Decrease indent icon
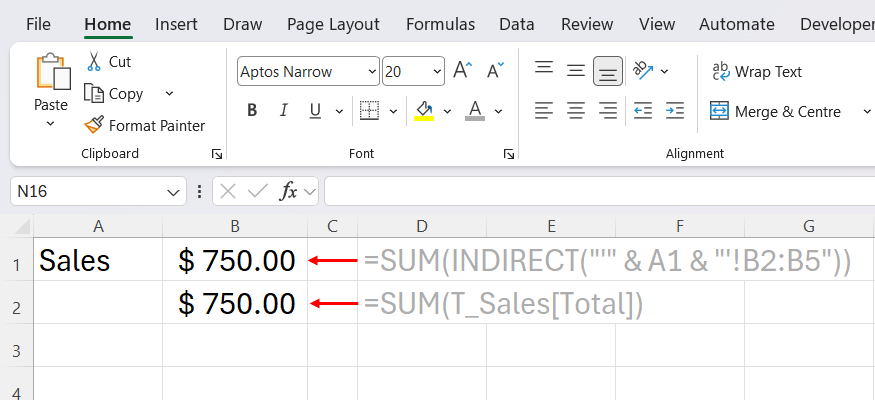 click(643, 111)
